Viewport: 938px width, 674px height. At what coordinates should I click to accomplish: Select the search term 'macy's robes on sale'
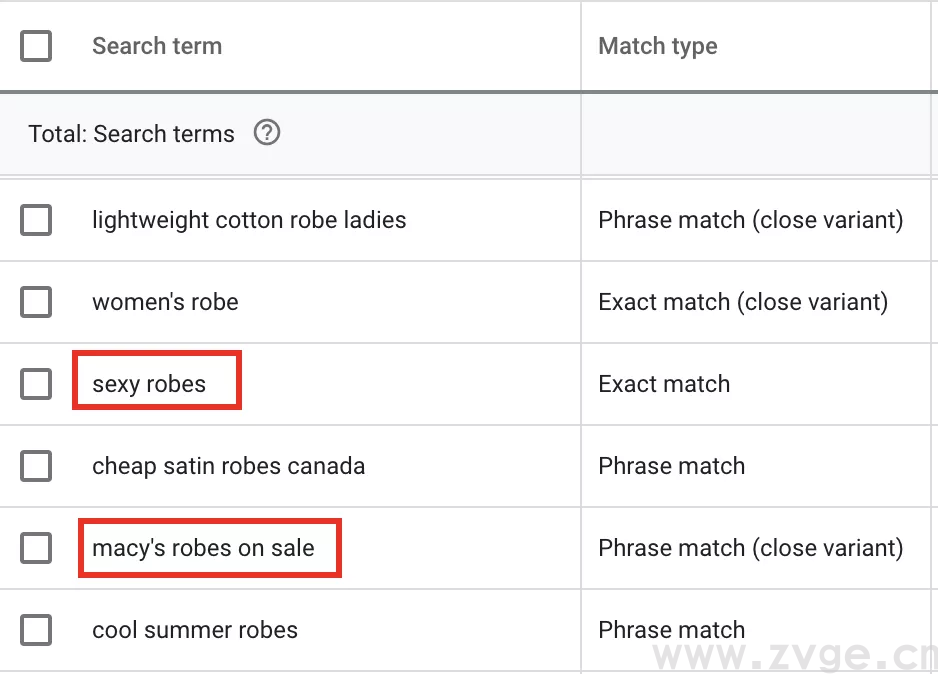point(203,547)
